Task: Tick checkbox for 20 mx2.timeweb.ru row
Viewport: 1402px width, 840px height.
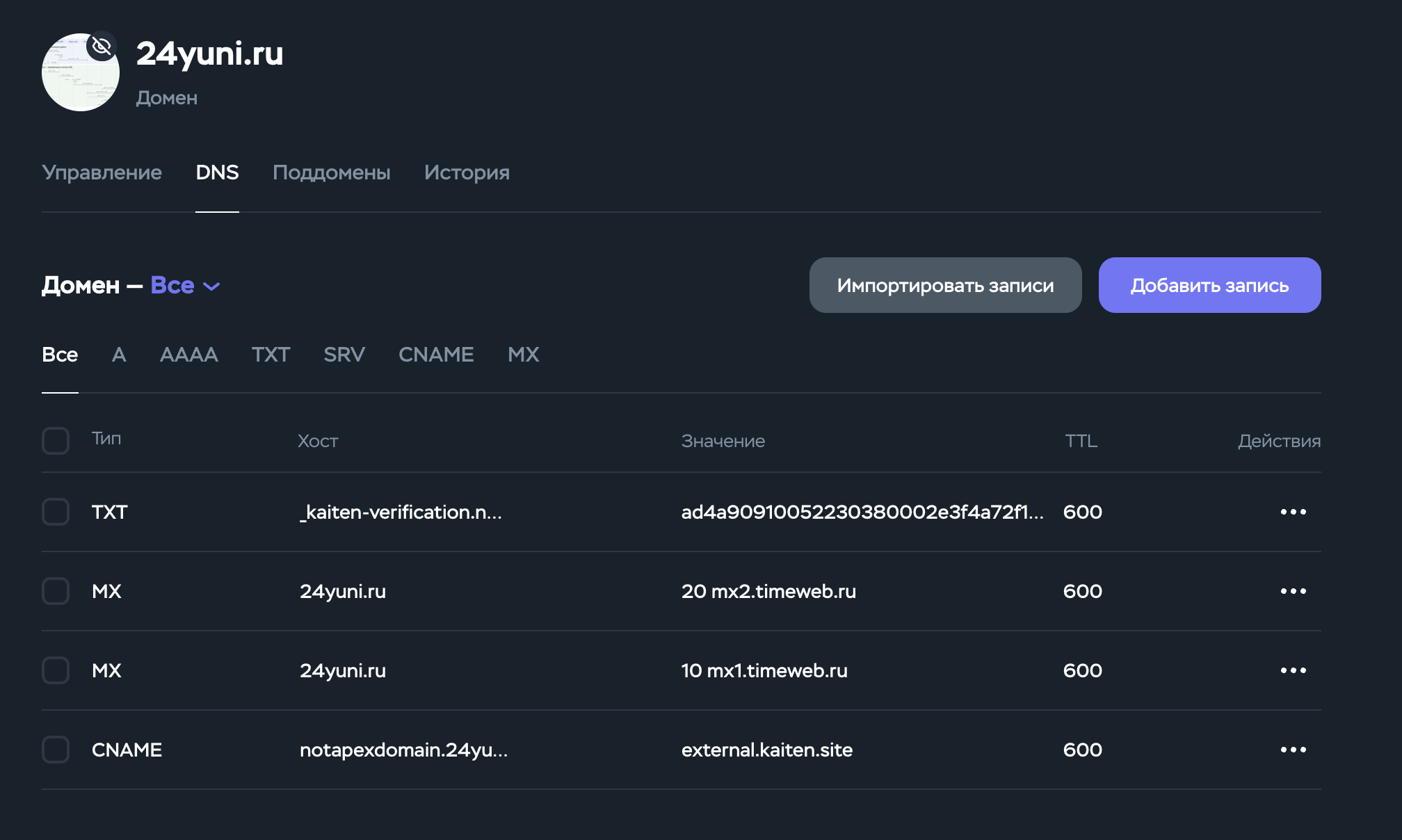Action: click(56, 591)
